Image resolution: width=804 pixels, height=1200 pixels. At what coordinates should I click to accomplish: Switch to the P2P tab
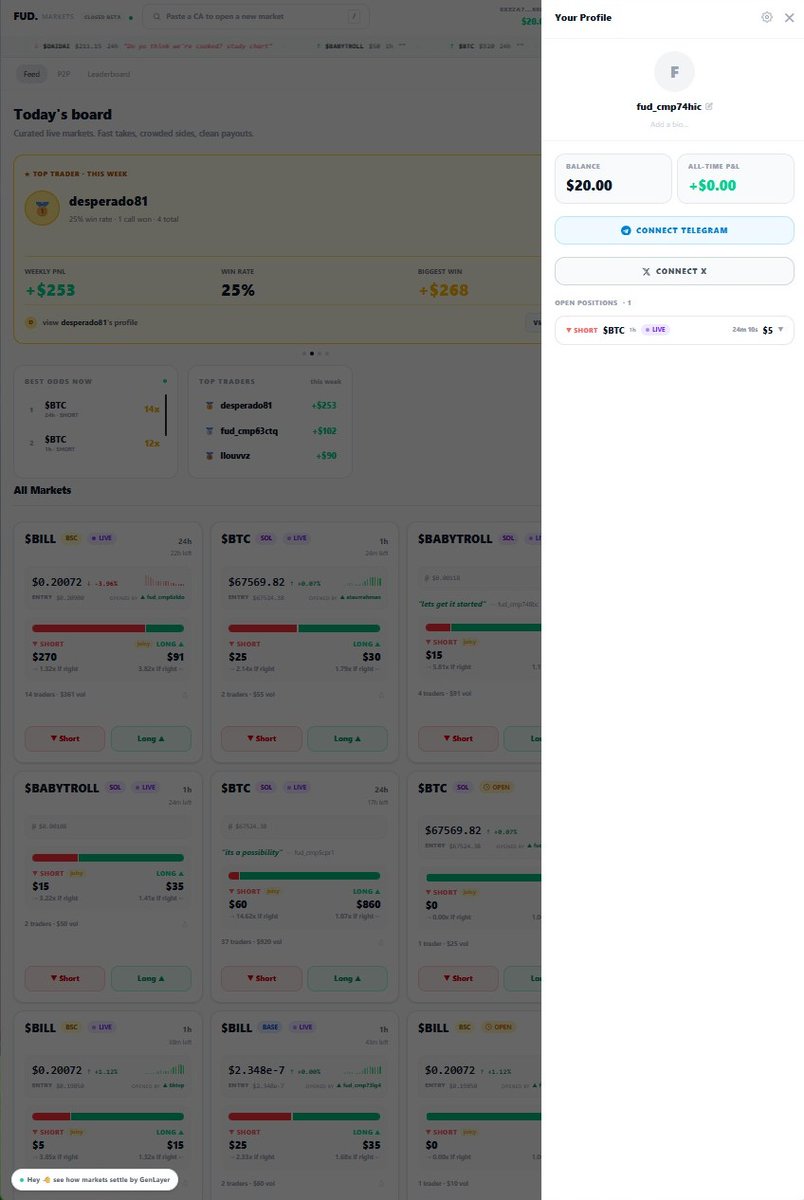63,74
